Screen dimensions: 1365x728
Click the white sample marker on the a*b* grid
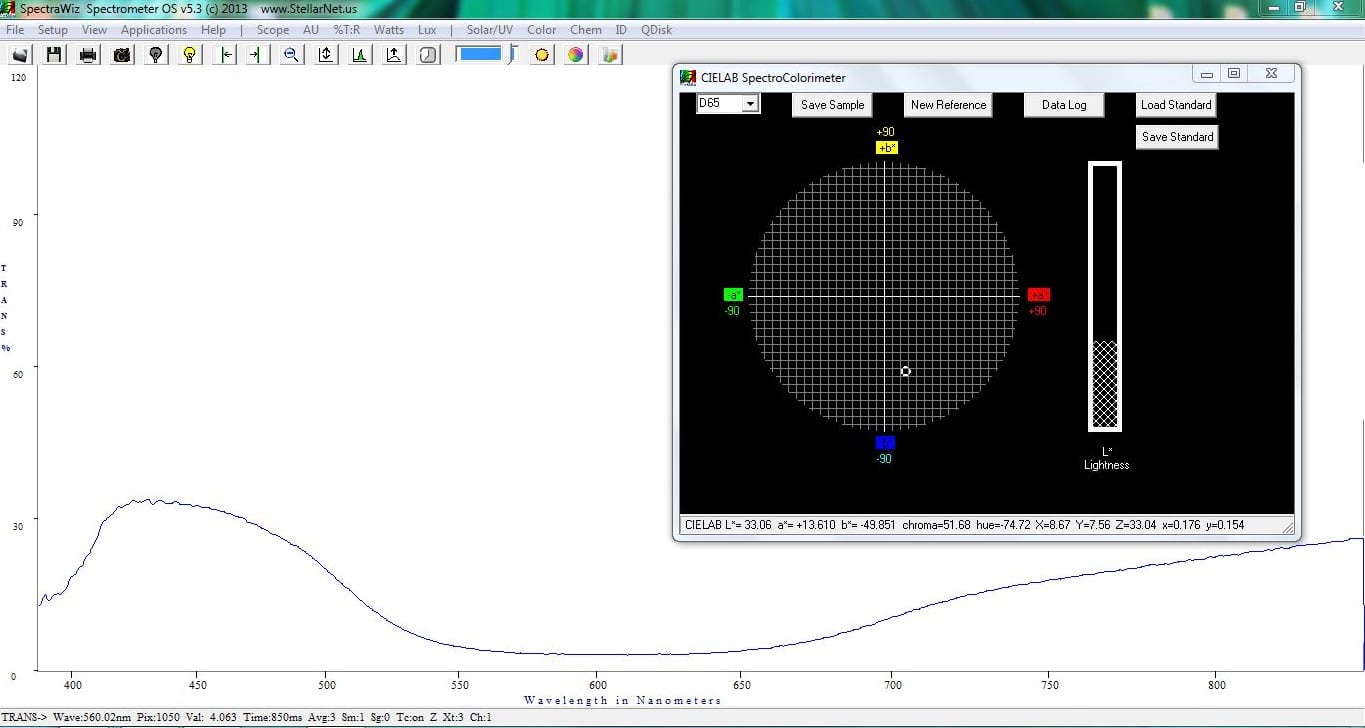pos(906,371)
